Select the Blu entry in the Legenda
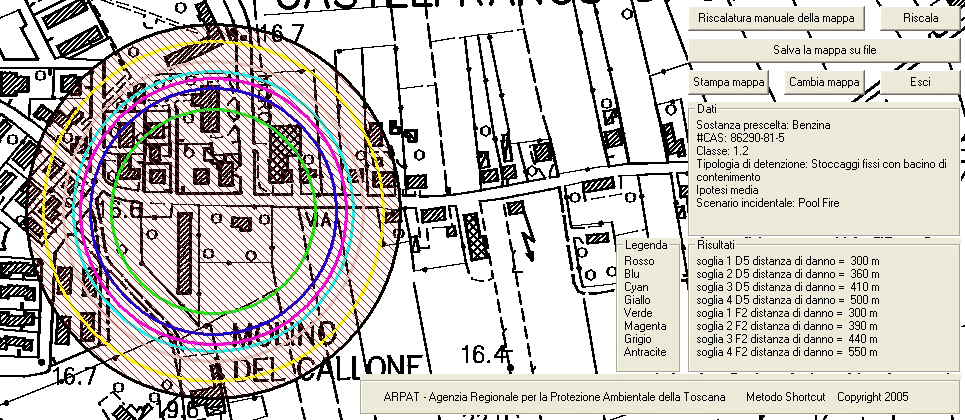This screenshot has width=965, height=420. (x=632, y=274)
